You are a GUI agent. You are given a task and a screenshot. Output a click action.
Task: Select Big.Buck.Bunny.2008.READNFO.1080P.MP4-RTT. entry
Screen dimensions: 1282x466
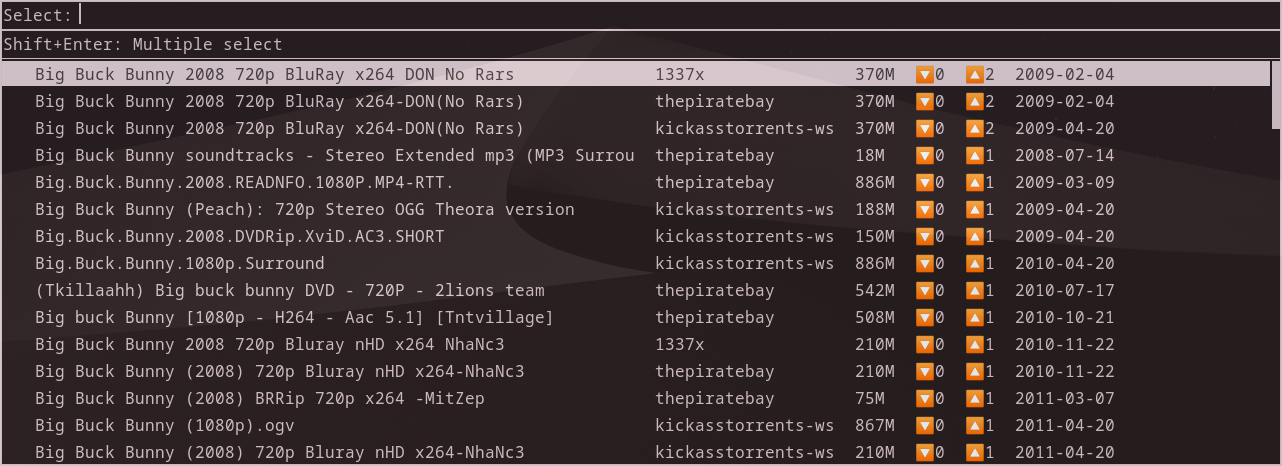(244, 182)
